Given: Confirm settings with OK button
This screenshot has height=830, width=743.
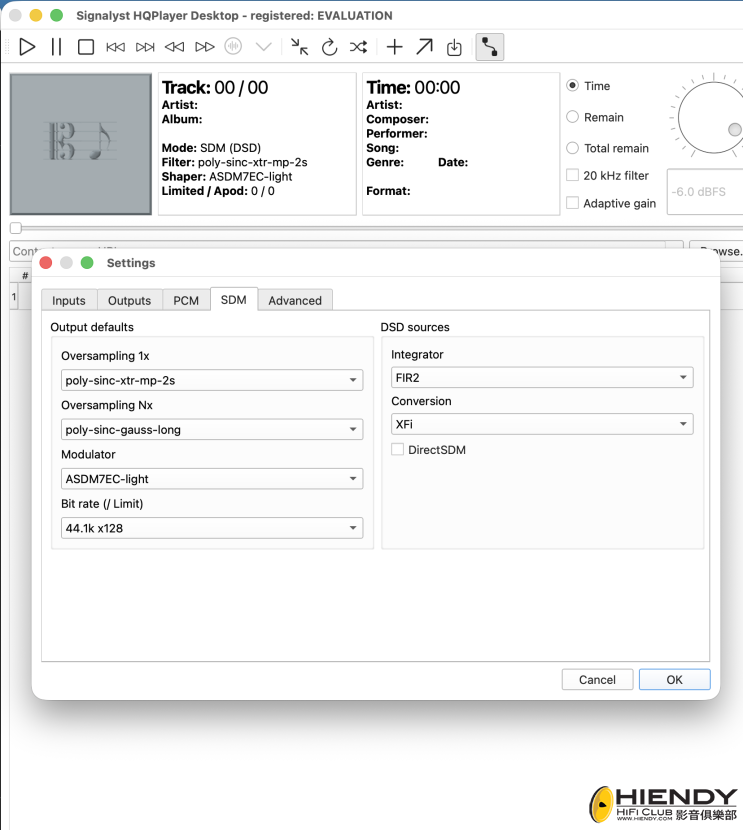Looking at the screenshot, I should 674,680.
